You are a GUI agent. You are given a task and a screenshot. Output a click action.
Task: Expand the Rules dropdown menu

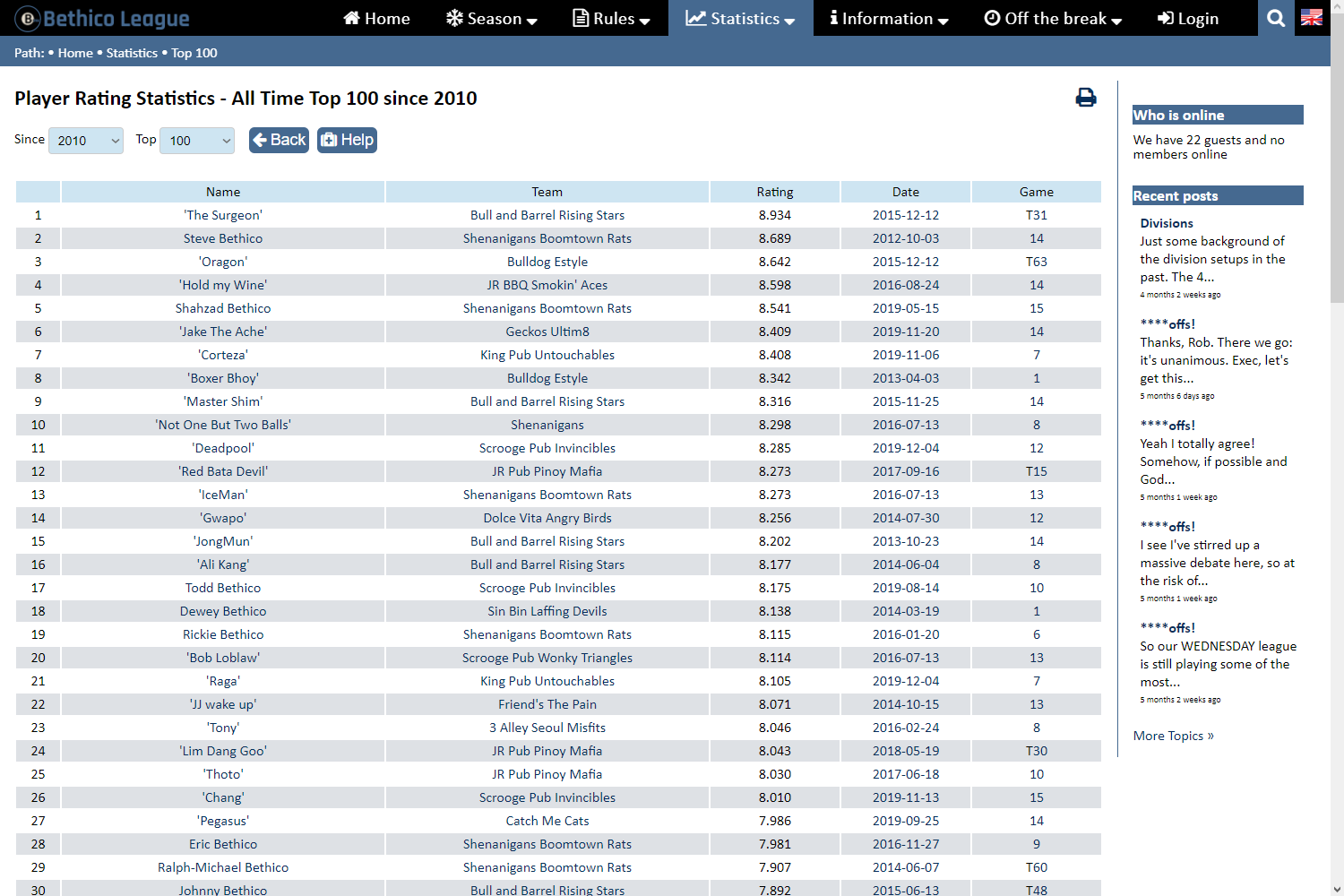[611, 18]
